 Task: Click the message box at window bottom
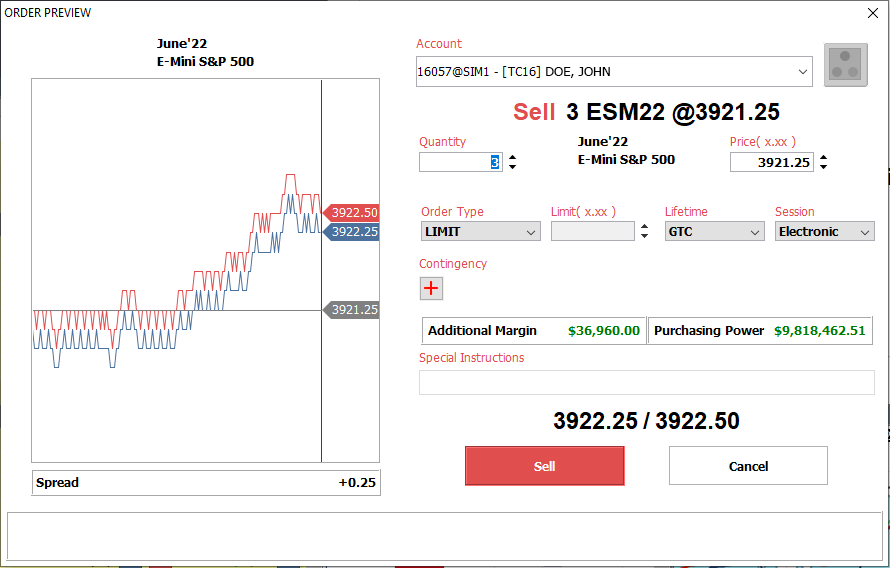444,536
